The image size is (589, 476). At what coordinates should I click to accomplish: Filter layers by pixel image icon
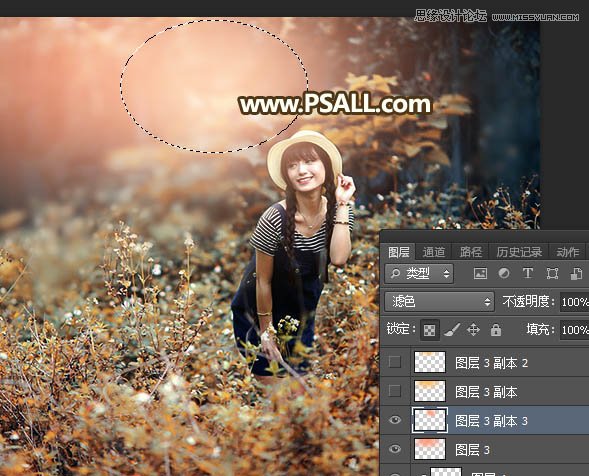(x=480, y=274)
